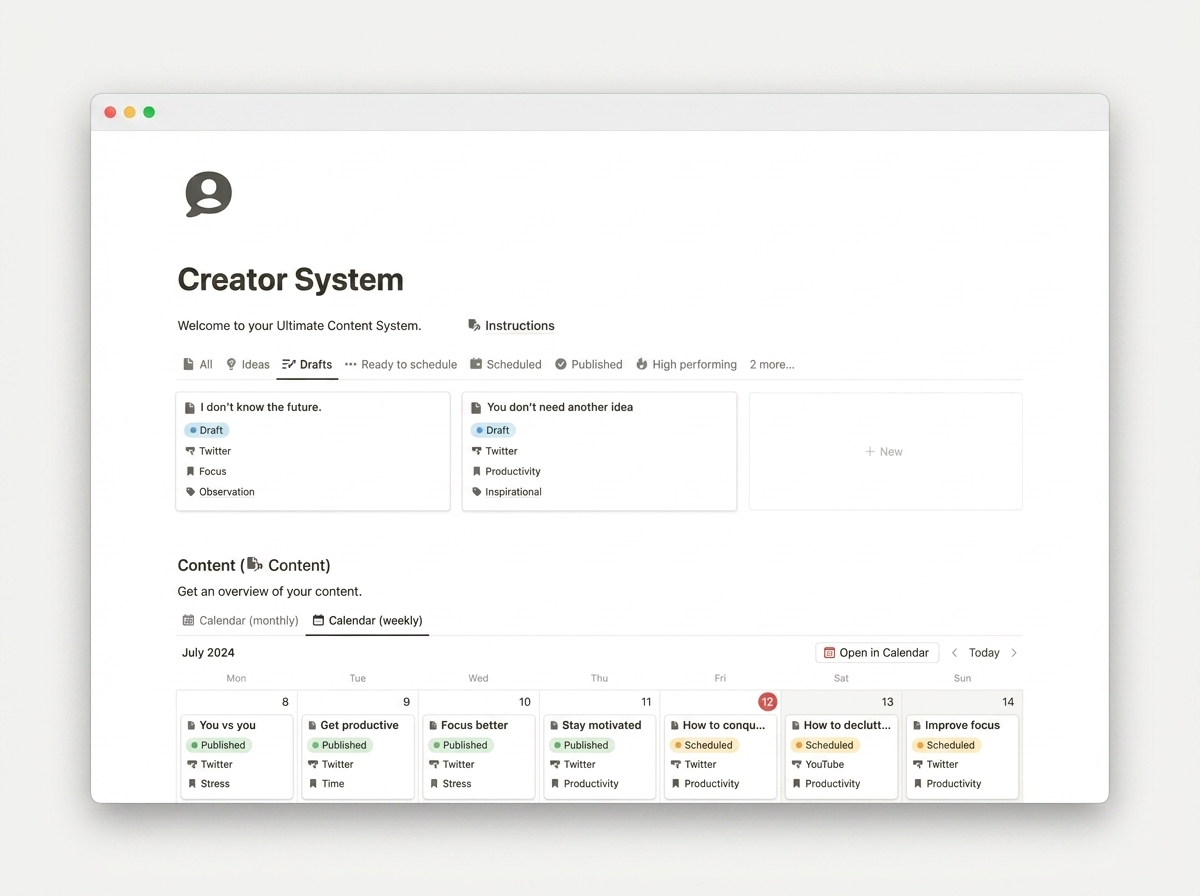The image size is (1200, 896).
Task: Click the Content database icon in heading
Action: (254, 565)
